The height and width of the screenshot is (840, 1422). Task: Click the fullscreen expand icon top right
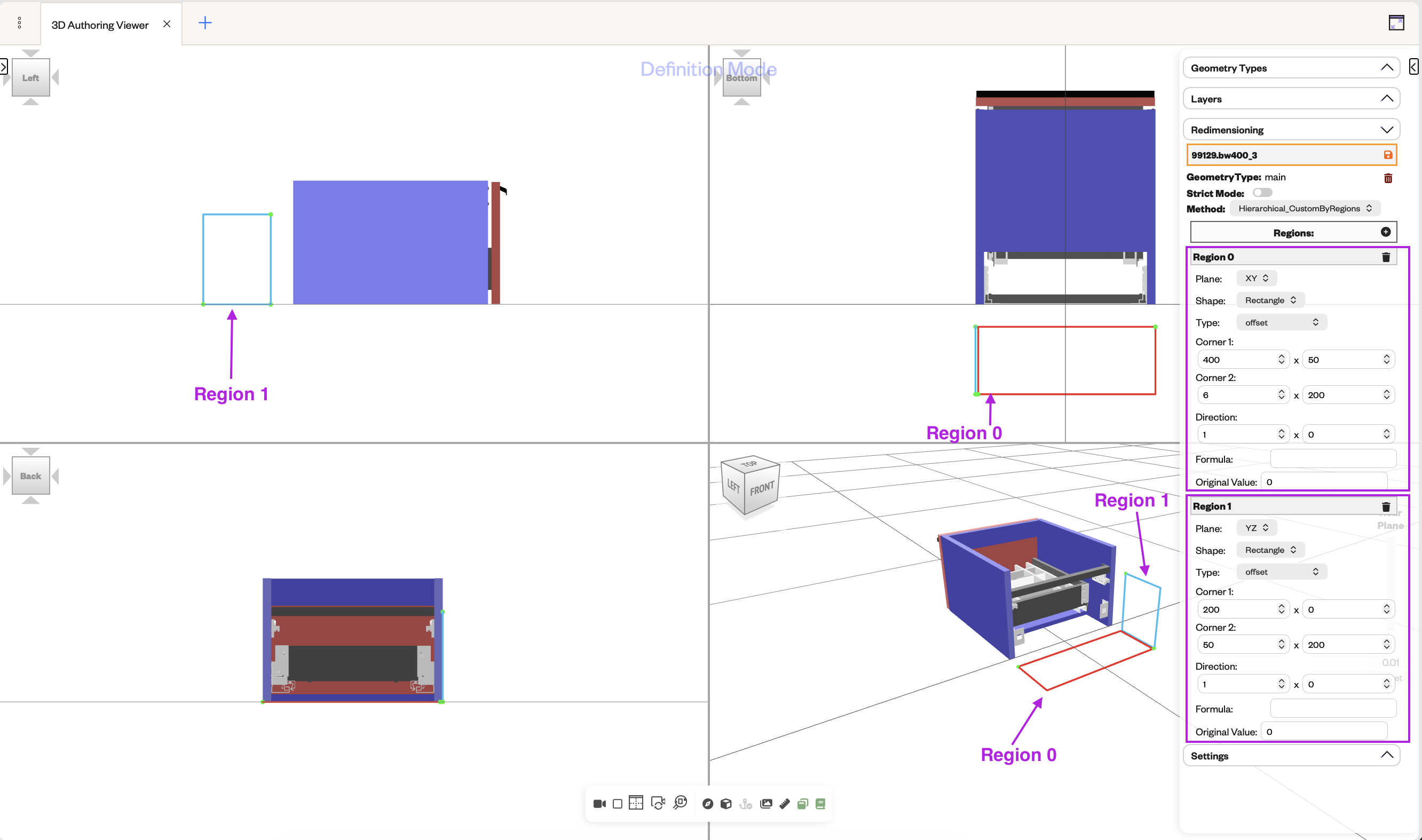coord(1396,22)
